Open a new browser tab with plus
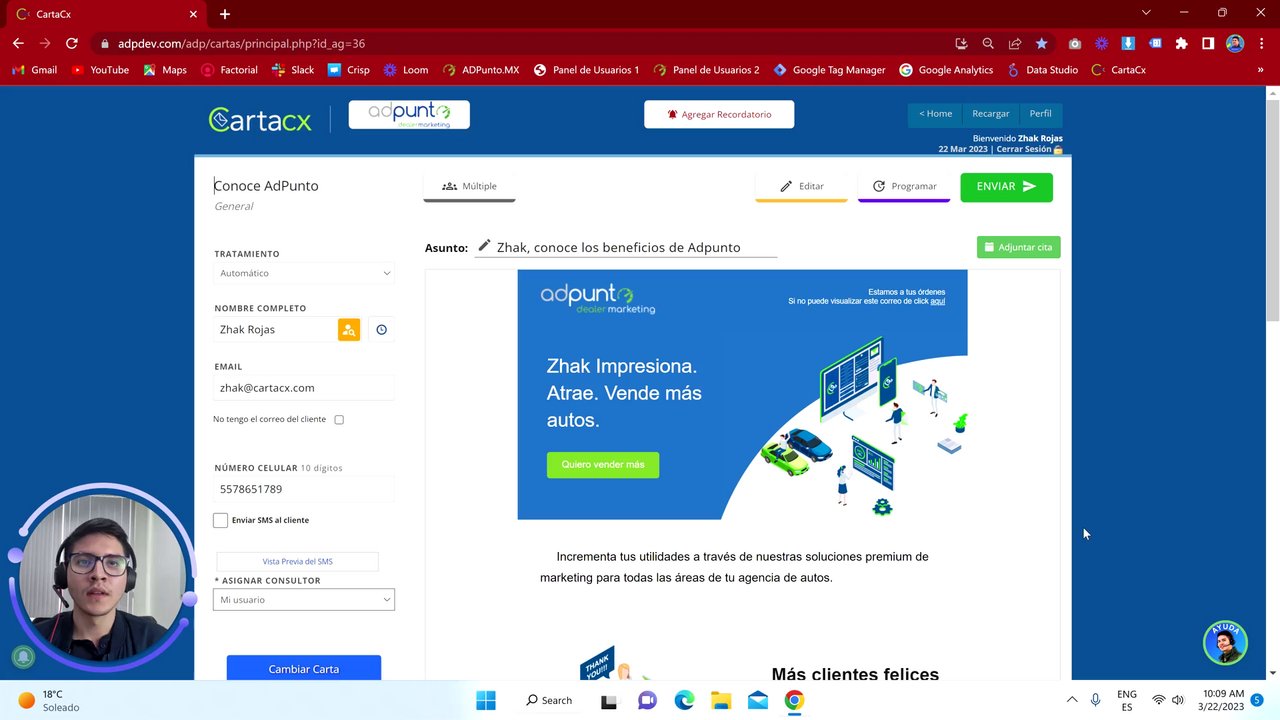The image size is (1280, 720). tap(225, 14)
